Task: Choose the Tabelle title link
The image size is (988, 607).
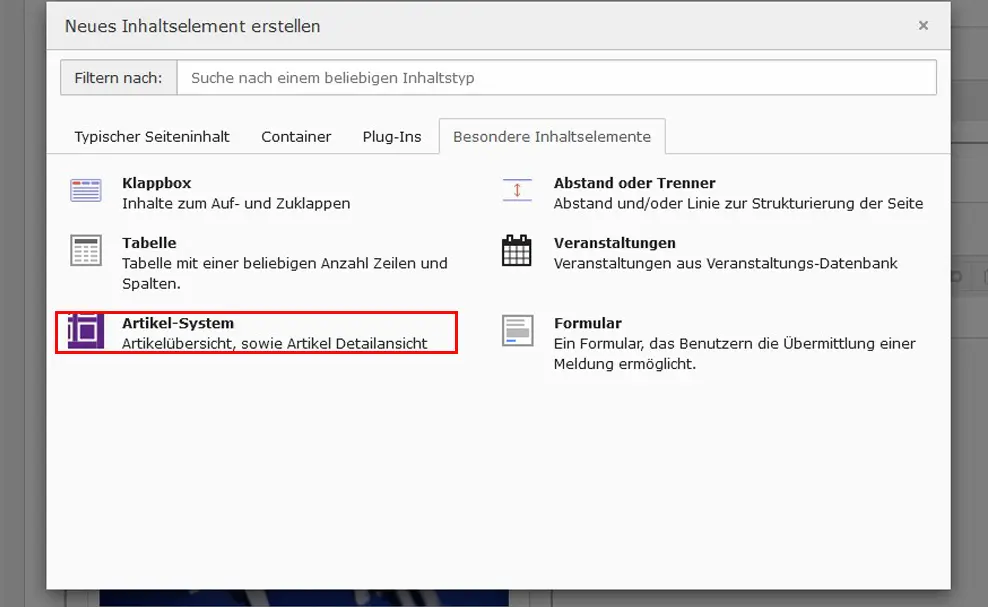Action: coord(149,243)
